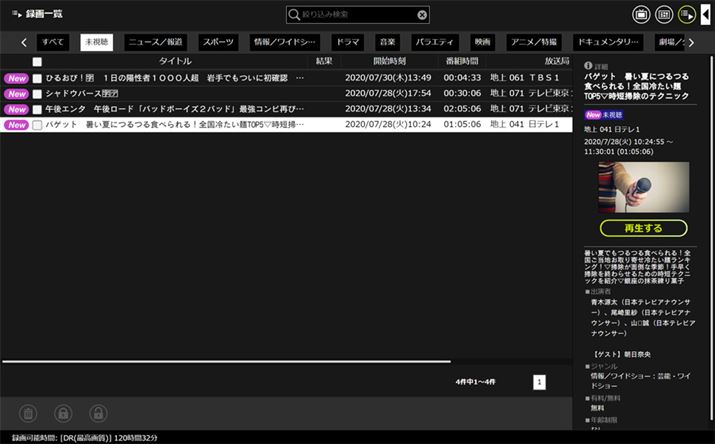The width and height of the screenshot is (715, 444).
Task: Click the TV live view icon
Action: click(641, 14)
